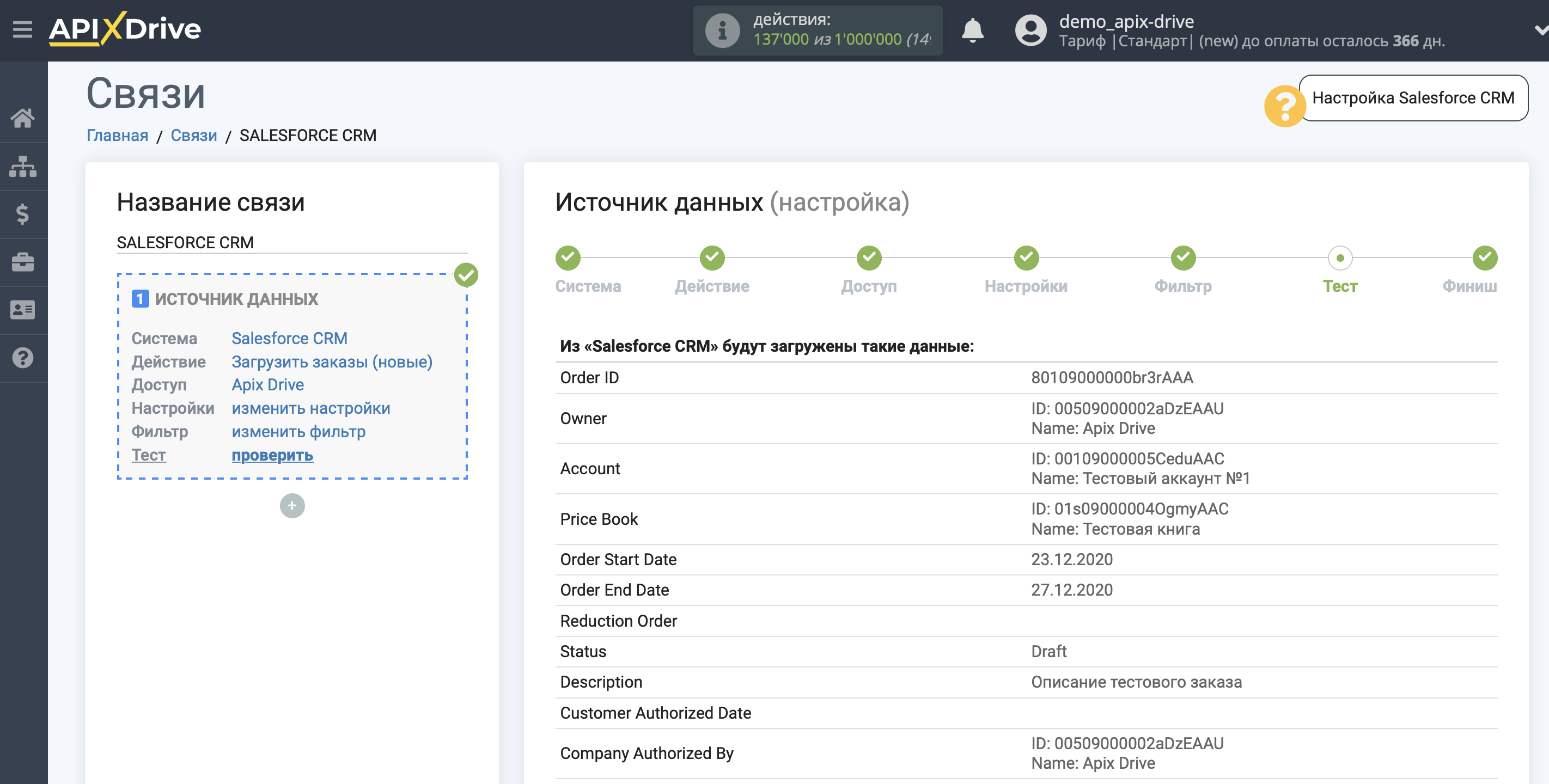
Task: Open the connections sitemap sidebar icon
Action: pos(23,167)
